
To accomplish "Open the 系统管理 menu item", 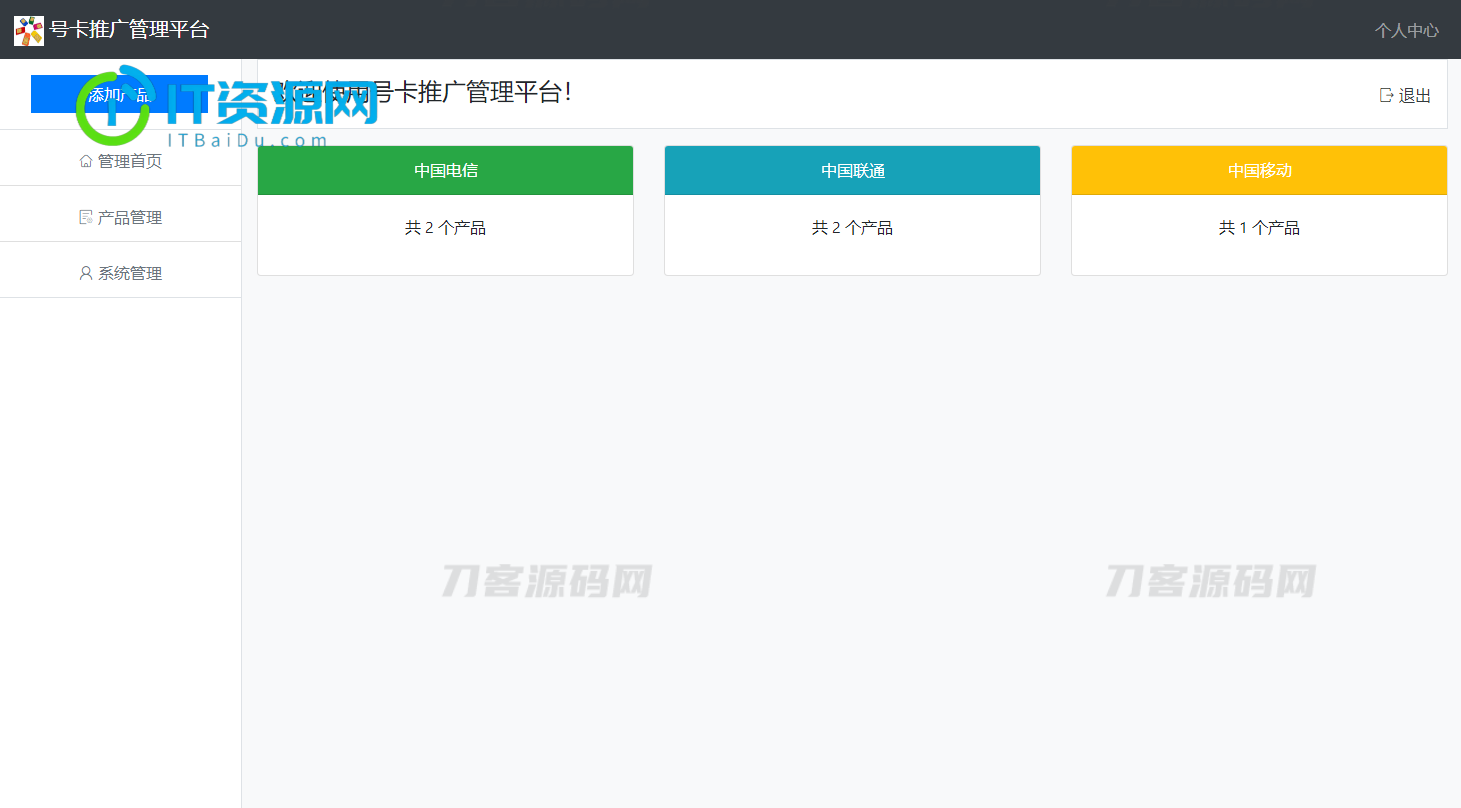I will click(120, 273).
